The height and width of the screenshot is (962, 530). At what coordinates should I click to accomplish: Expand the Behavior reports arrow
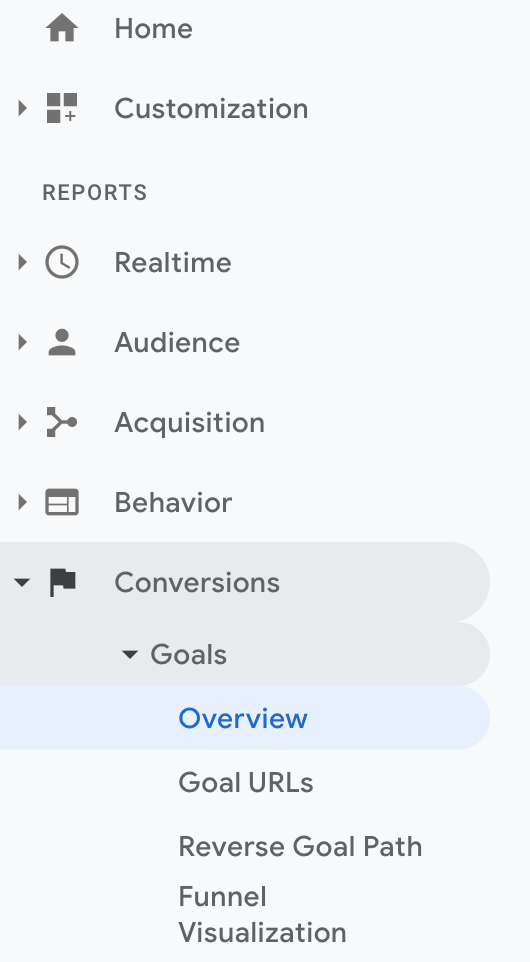[x=23, y=502]
